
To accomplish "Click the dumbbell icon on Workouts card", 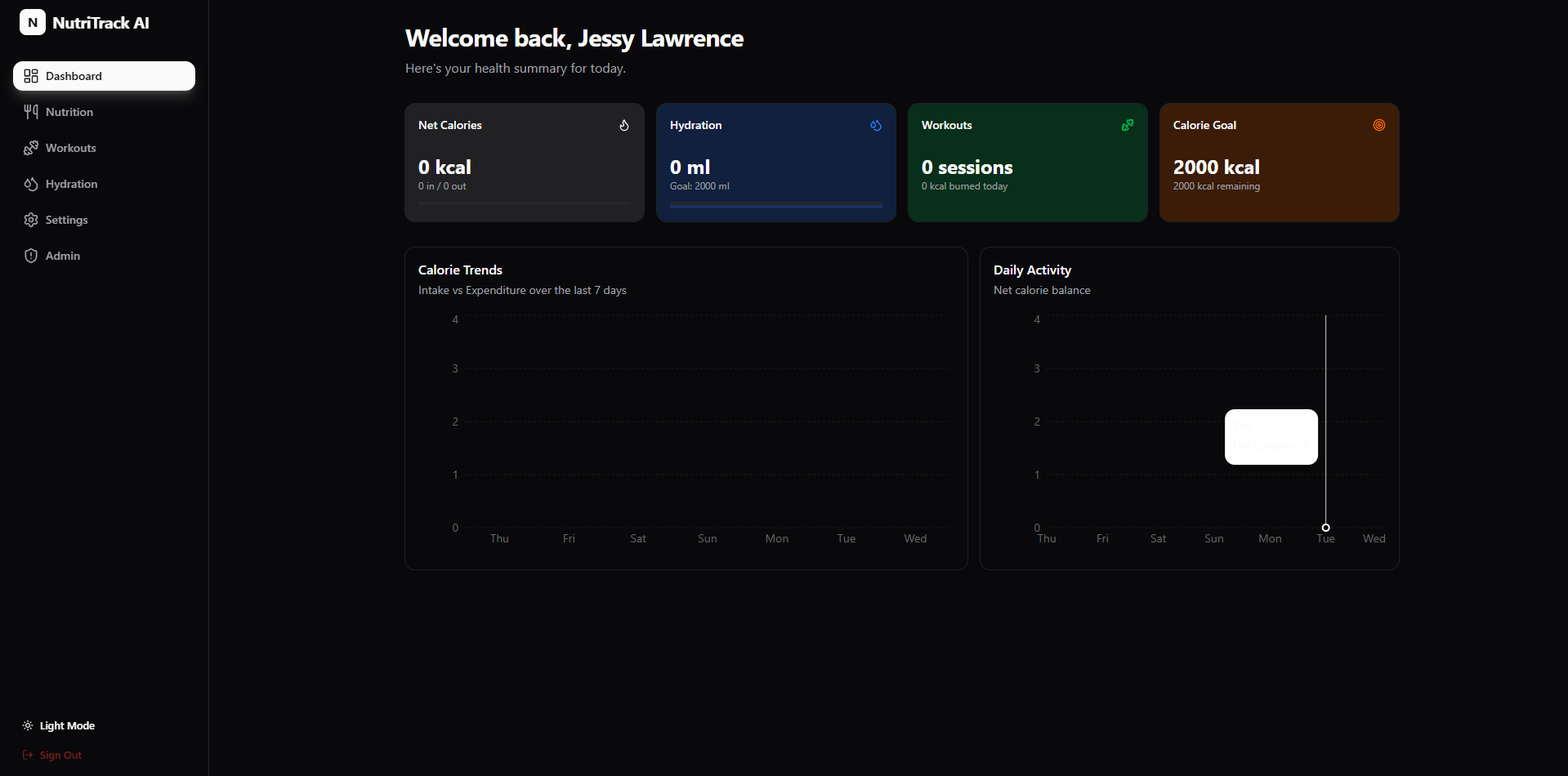I will (1128, 125).
